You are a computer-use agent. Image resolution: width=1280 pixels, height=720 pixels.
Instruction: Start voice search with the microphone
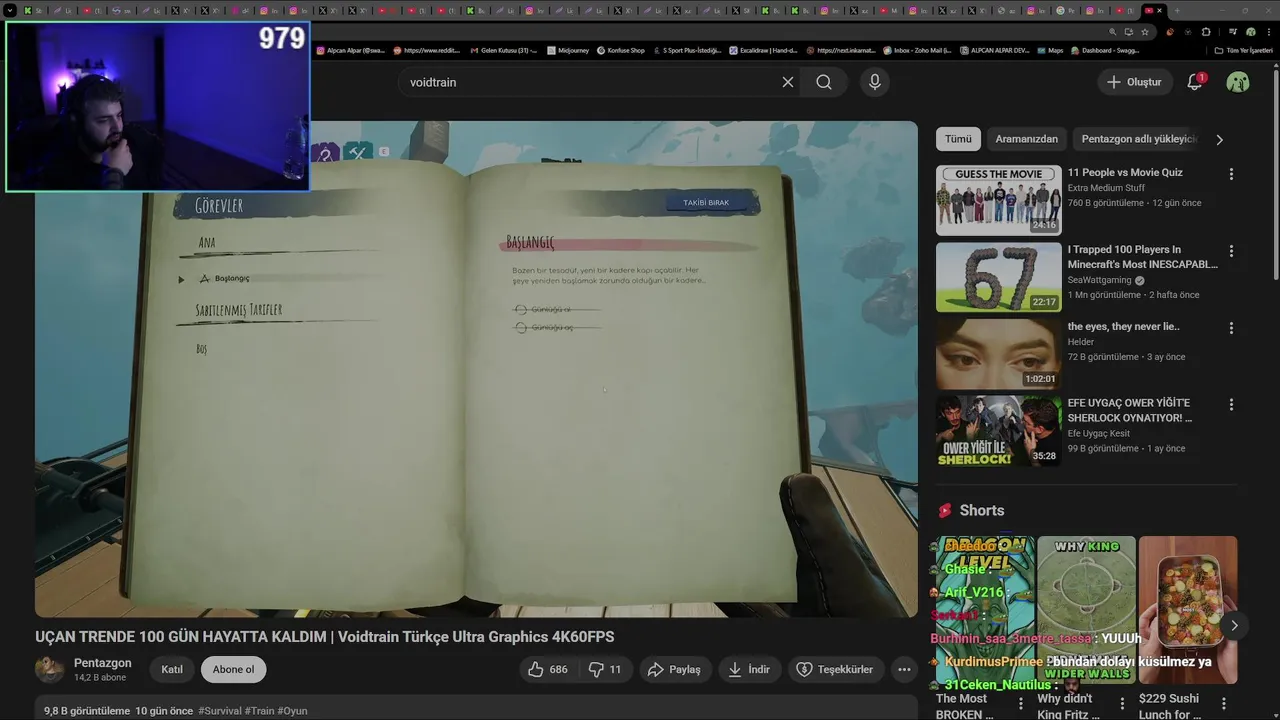coord(875,82)
